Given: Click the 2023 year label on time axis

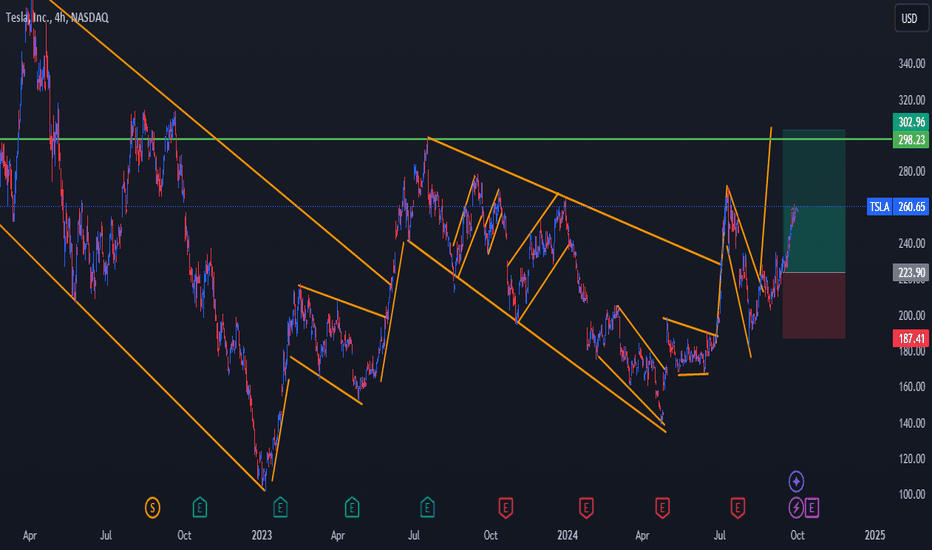Looking at the screenshot, I should [262, 535].
